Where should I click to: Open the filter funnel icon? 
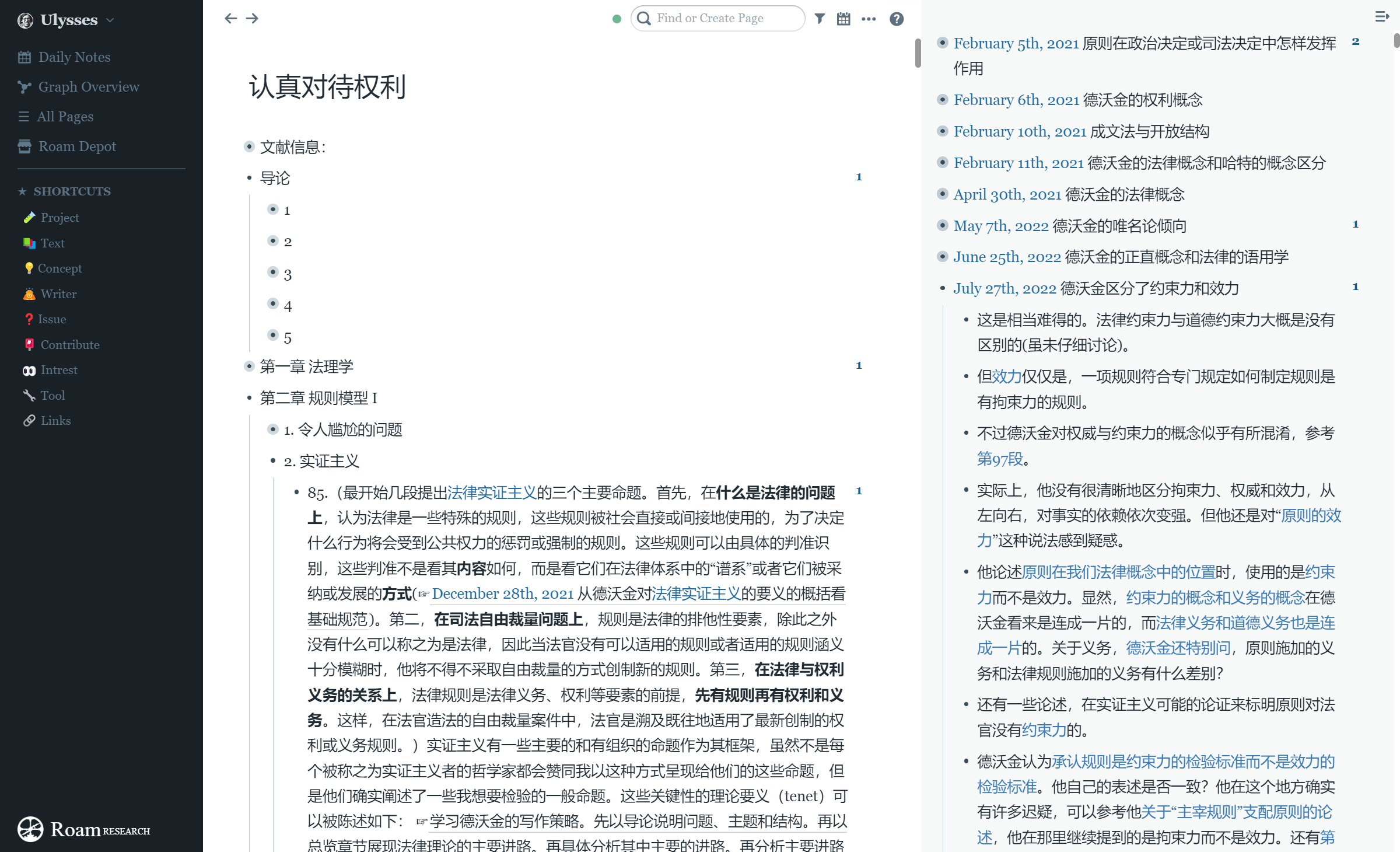tap(820, 19)
